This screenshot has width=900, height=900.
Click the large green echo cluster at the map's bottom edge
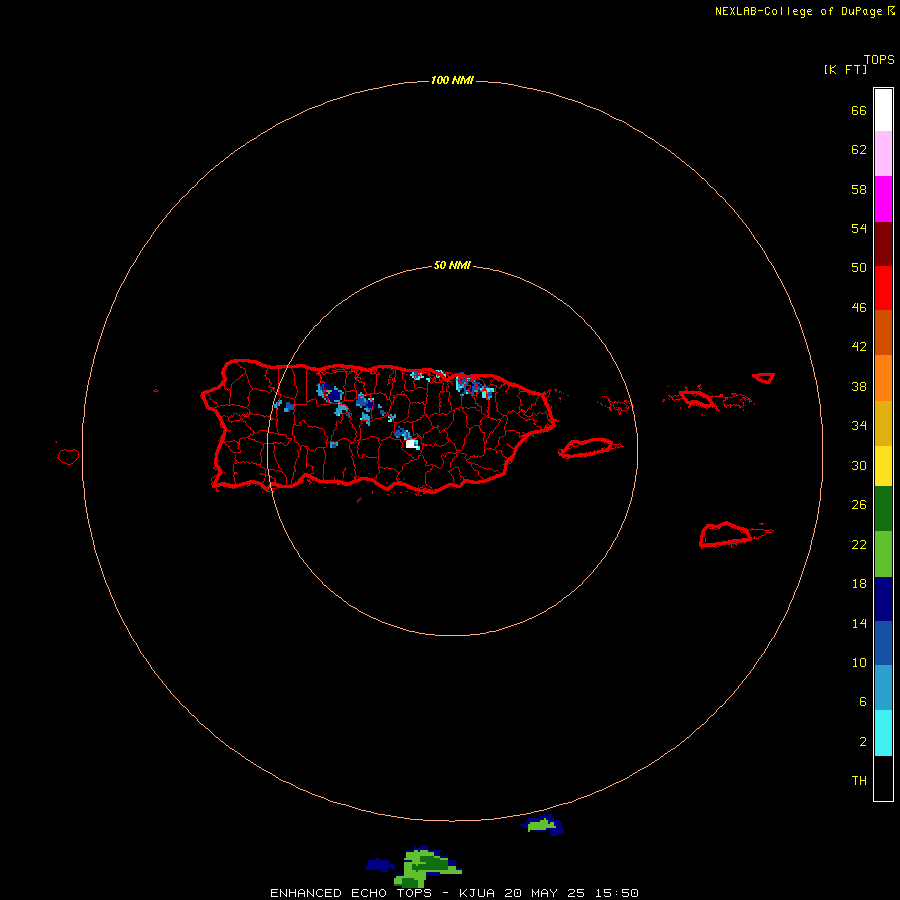tap(428, 868)
